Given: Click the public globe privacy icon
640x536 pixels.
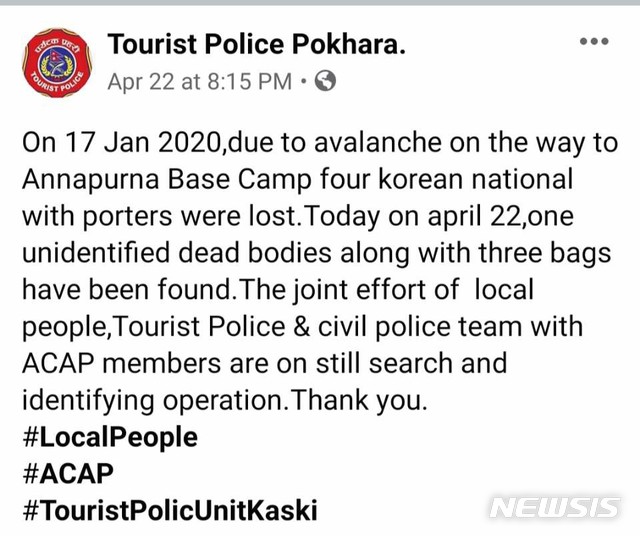Looking at the screenshot, I should coord(325,81).
